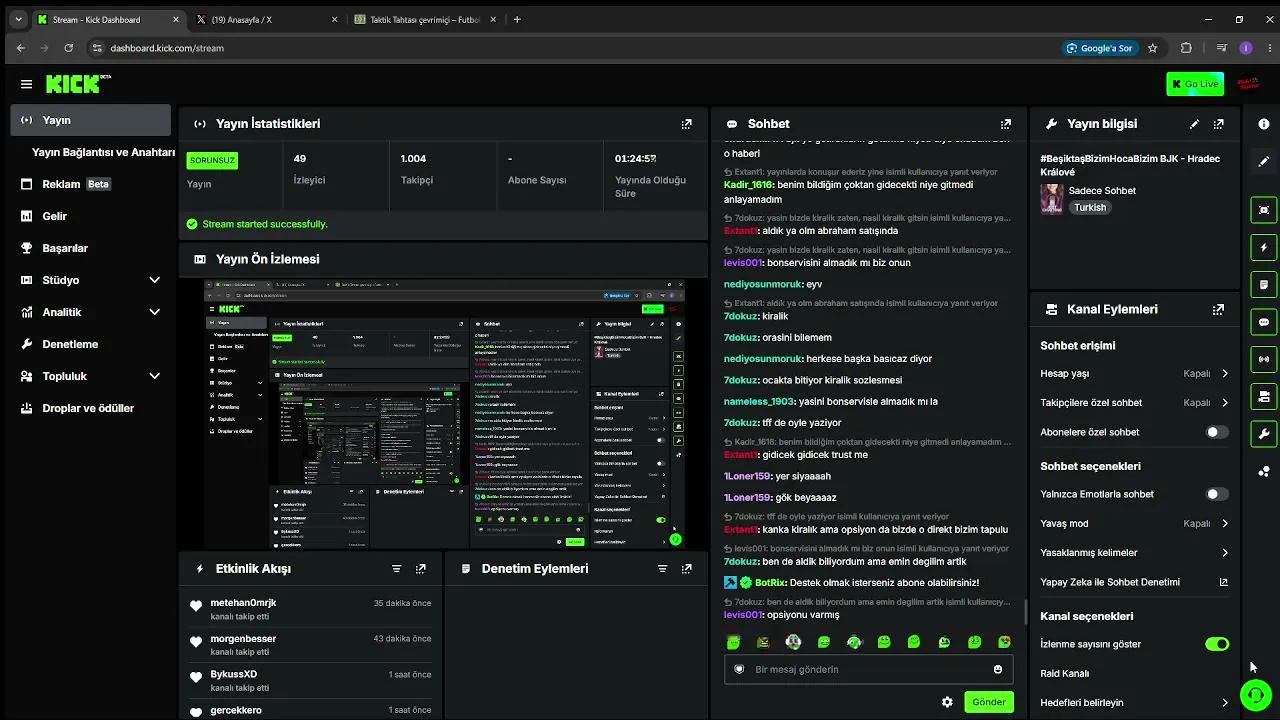Click metehan0mrjk in activity feed
Screen dimensions: 1280x720
(x=243, y=603)
